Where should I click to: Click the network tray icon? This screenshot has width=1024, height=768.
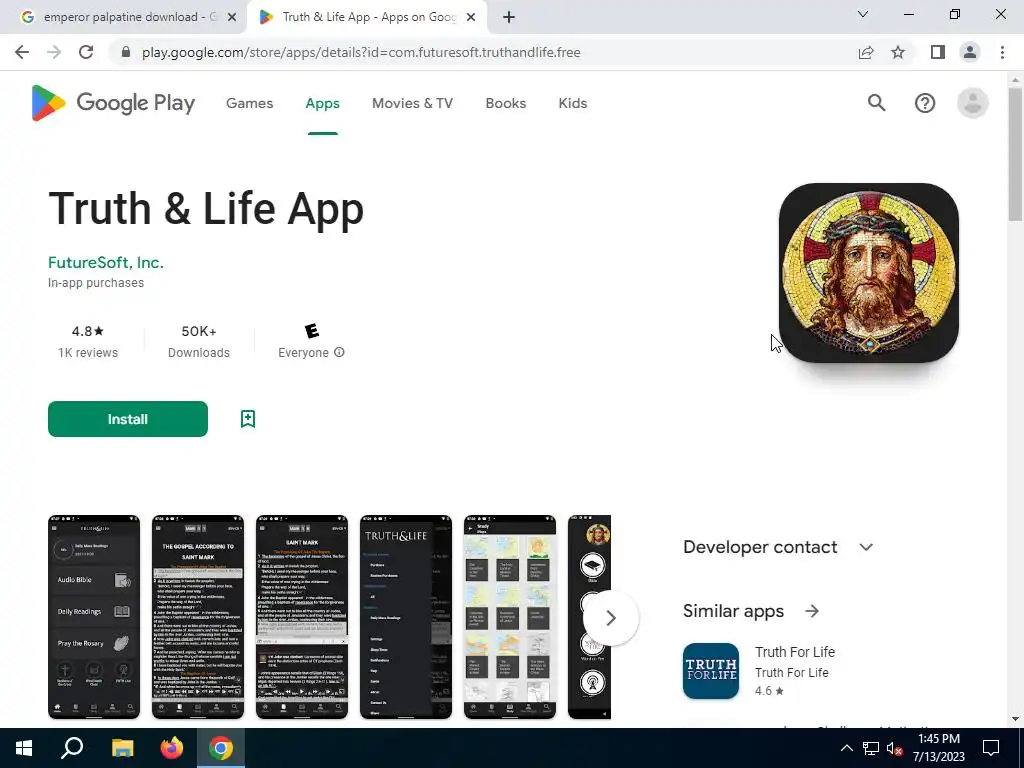(x=871, y=748)
